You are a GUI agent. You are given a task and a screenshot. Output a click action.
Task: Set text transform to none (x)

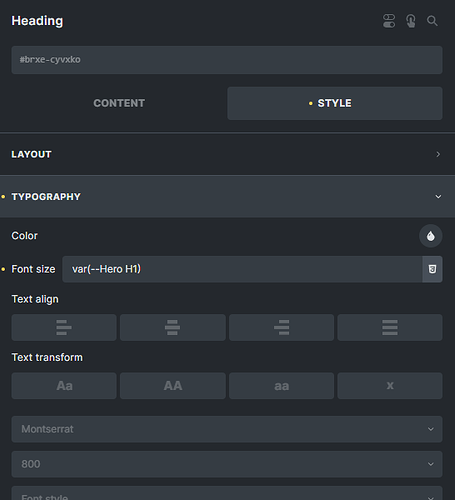pyautogui.click(x=390, y=386)
